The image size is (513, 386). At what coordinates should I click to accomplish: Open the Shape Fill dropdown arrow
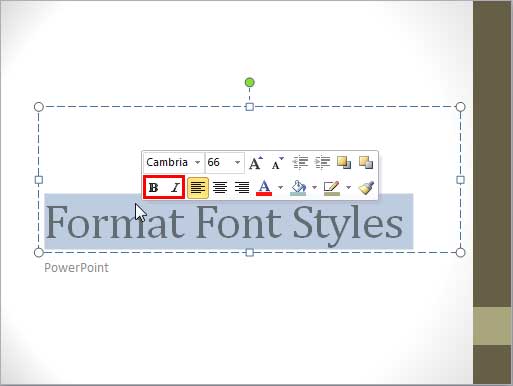(x=314, y=188)
